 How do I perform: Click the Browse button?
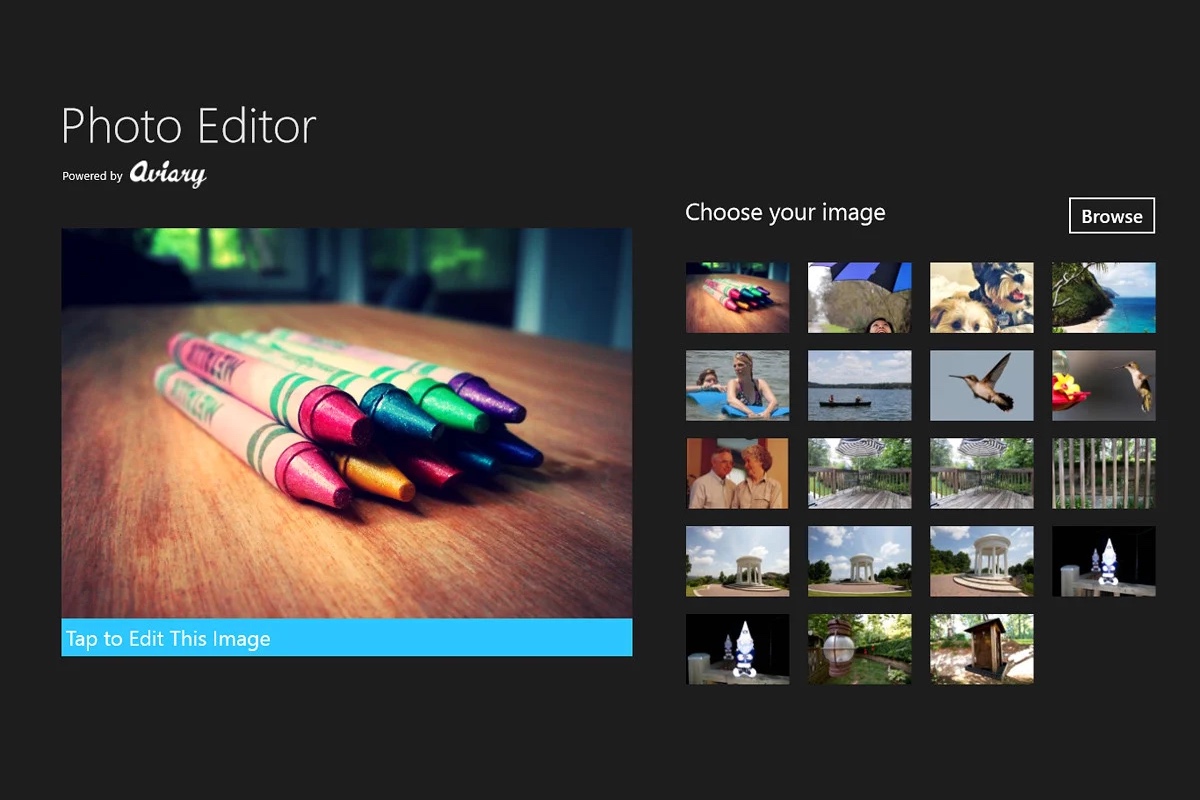(x=1112, y=216)
